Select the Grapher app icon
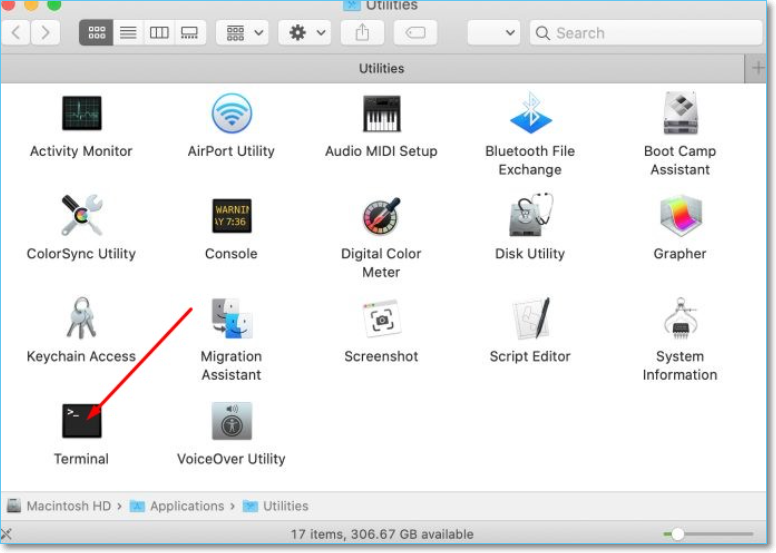This screenshot has width=776, height=553. coord(679,217)
